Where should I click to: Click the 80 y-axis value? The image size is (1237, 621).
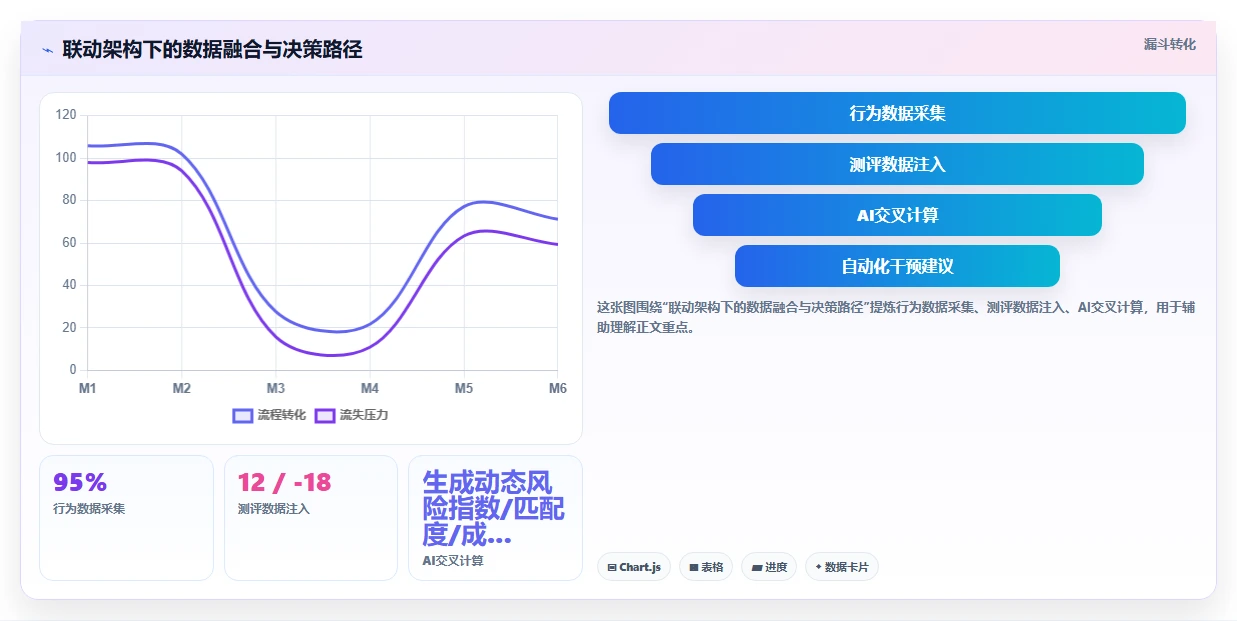(x=69, y=200)
